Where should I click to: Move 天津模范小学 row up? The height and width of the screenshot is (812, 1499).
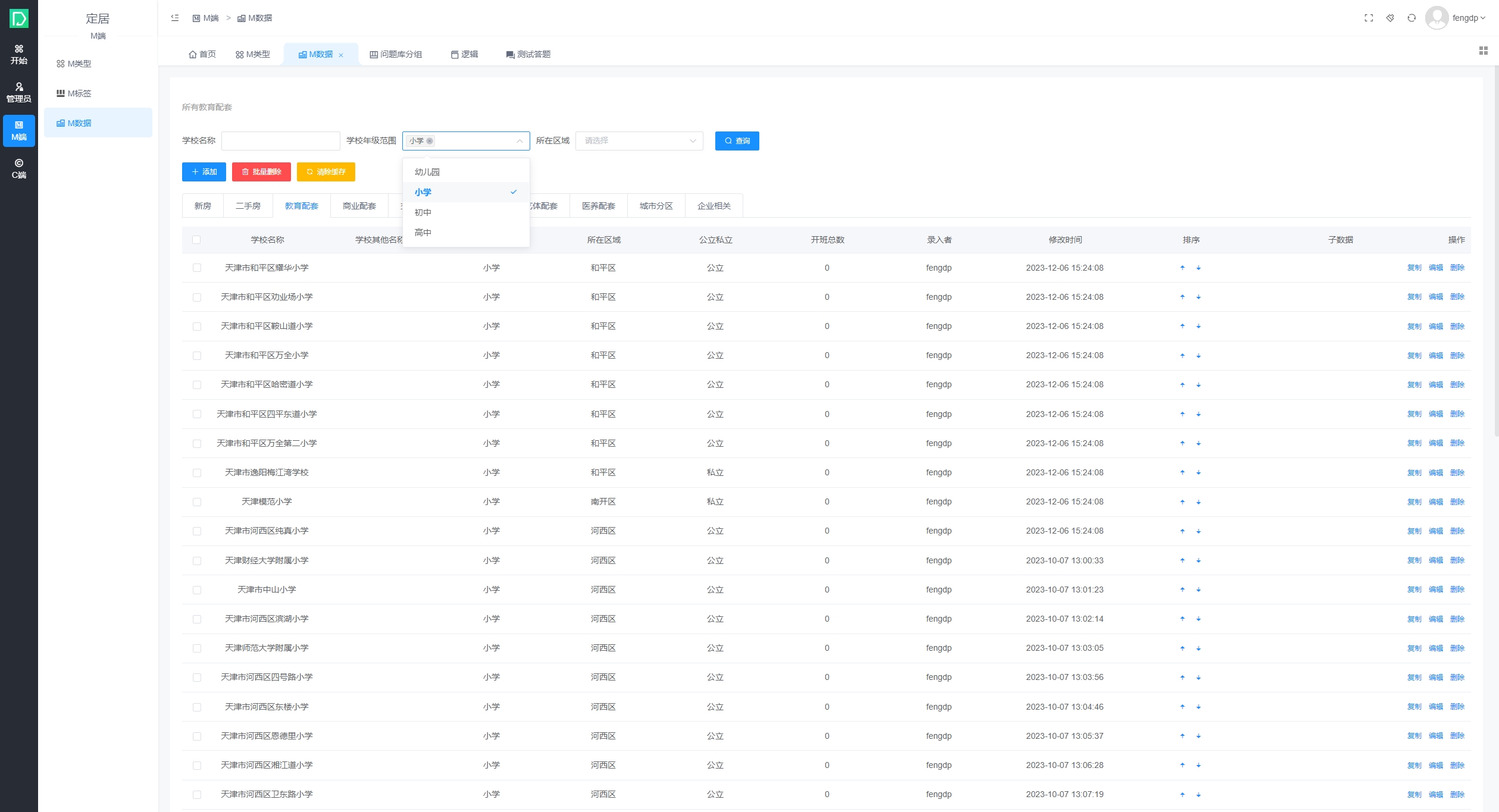coord(1182,502)
